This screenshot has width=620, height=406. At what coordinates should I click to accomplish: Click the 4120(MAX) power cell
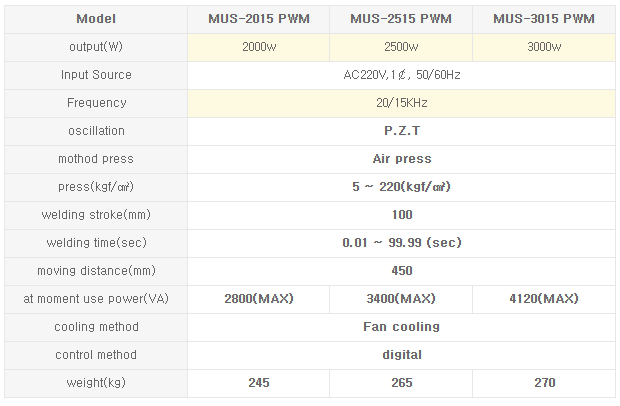(x=544, y=299)
